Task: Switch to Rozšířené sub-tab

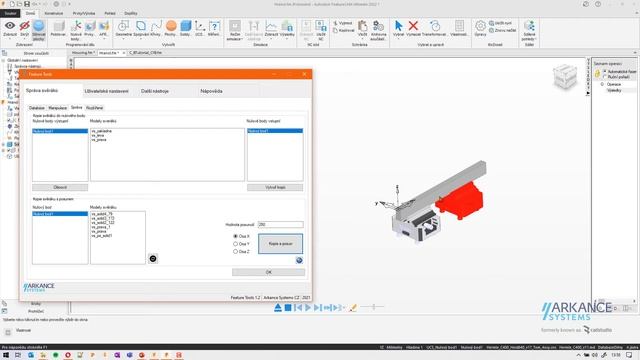Action: pyautogui.click(x=94, y=108)
